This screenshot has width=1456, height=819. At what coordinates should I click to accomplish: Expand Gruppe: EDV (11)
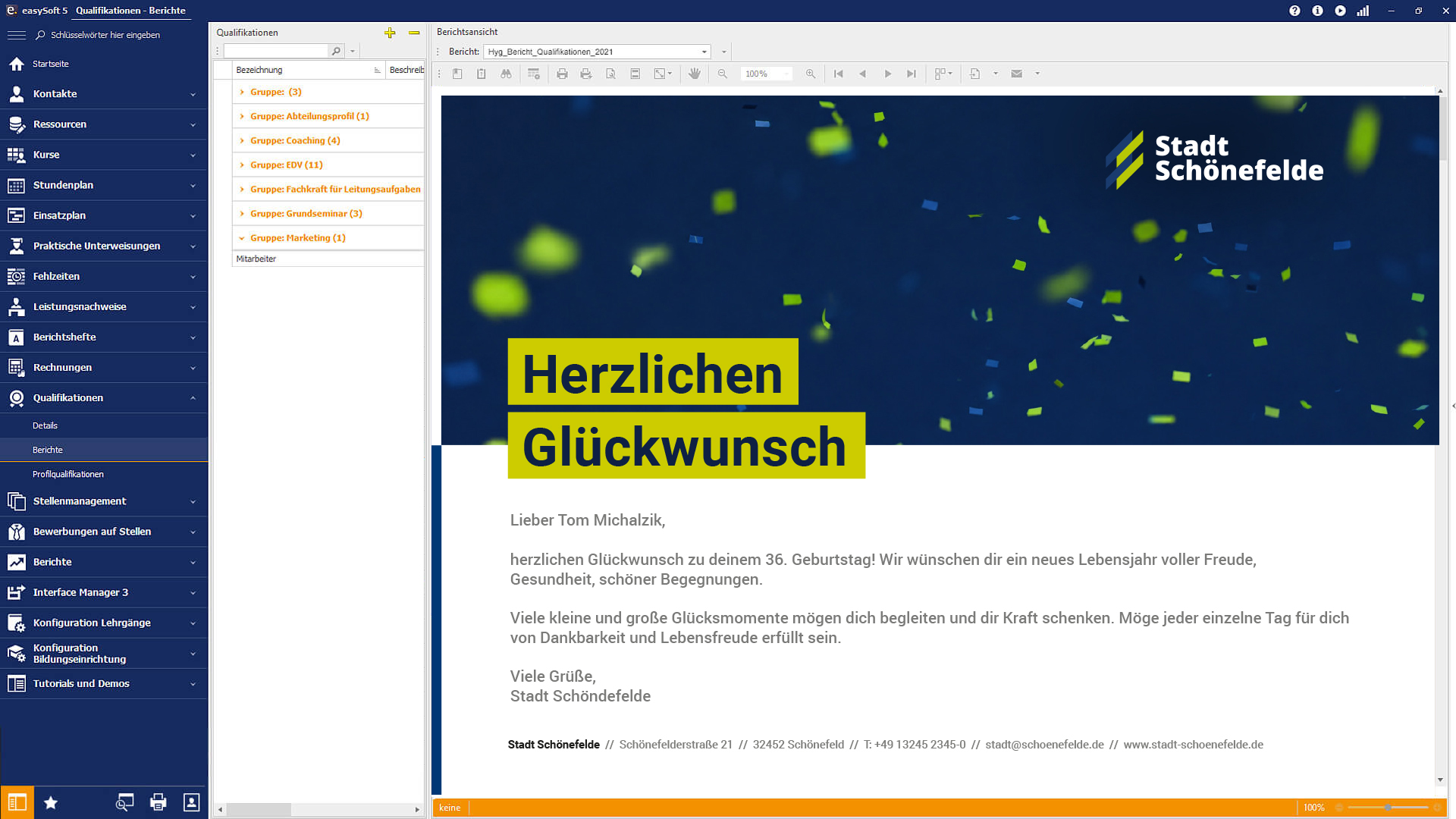242,165
